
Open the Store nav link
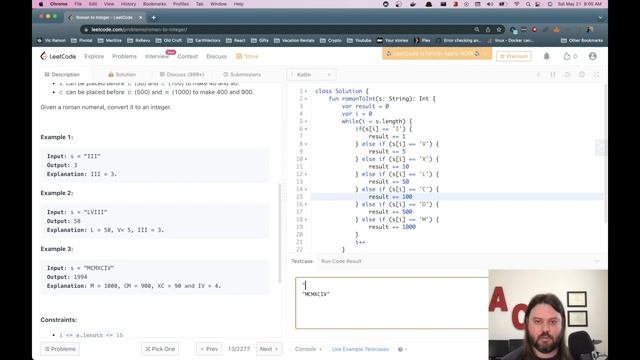(x=247, y=56)
